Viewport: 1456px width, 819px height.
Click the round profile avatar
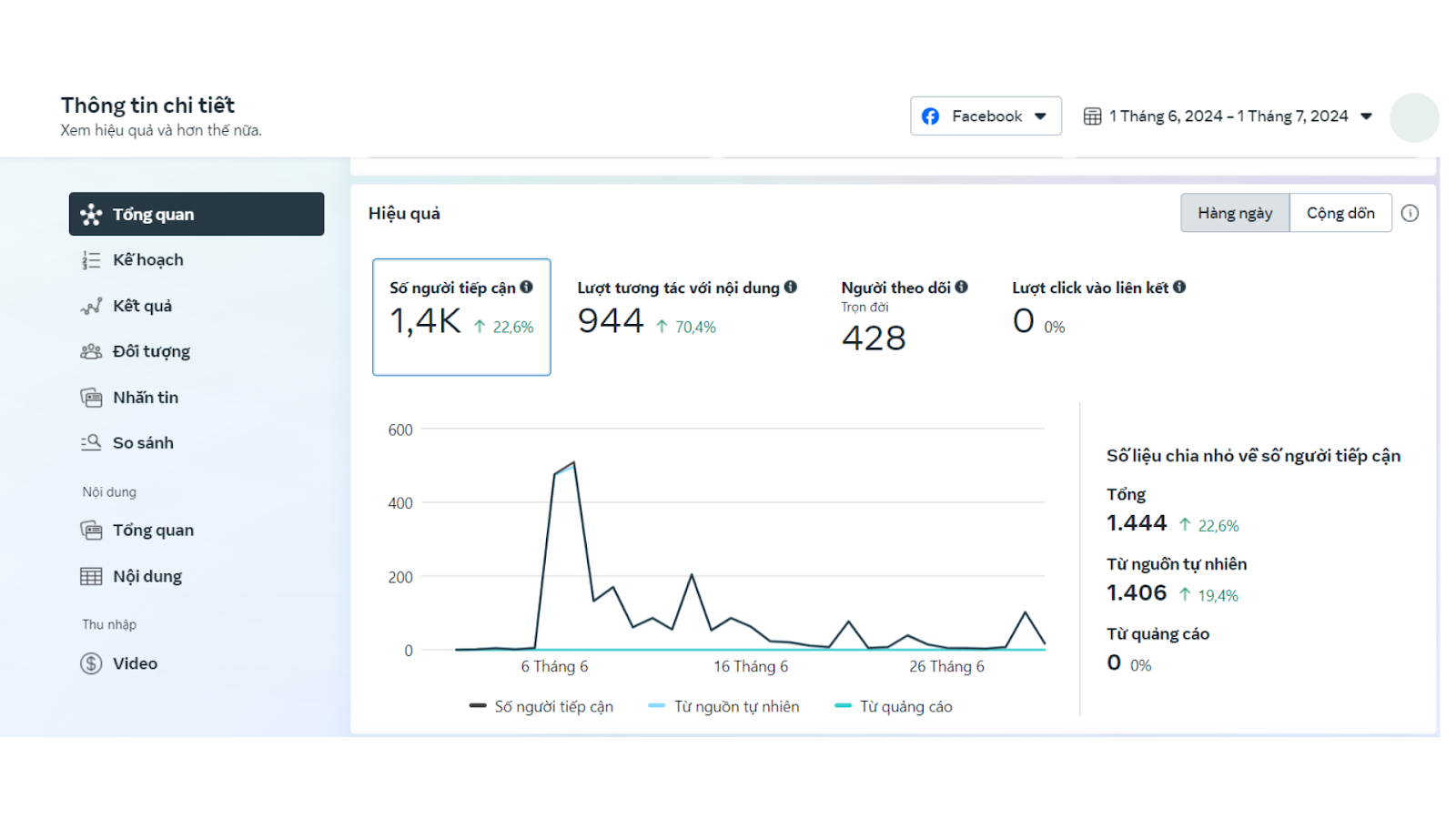[x=1414, y=117]
